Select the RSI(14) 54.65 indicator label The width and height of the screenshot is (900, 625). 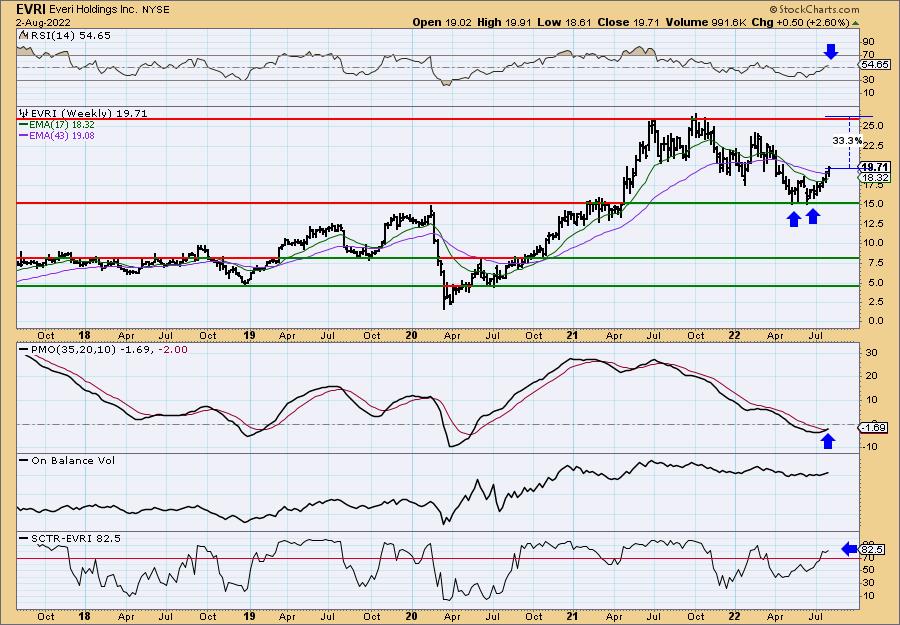click(69, 35)
